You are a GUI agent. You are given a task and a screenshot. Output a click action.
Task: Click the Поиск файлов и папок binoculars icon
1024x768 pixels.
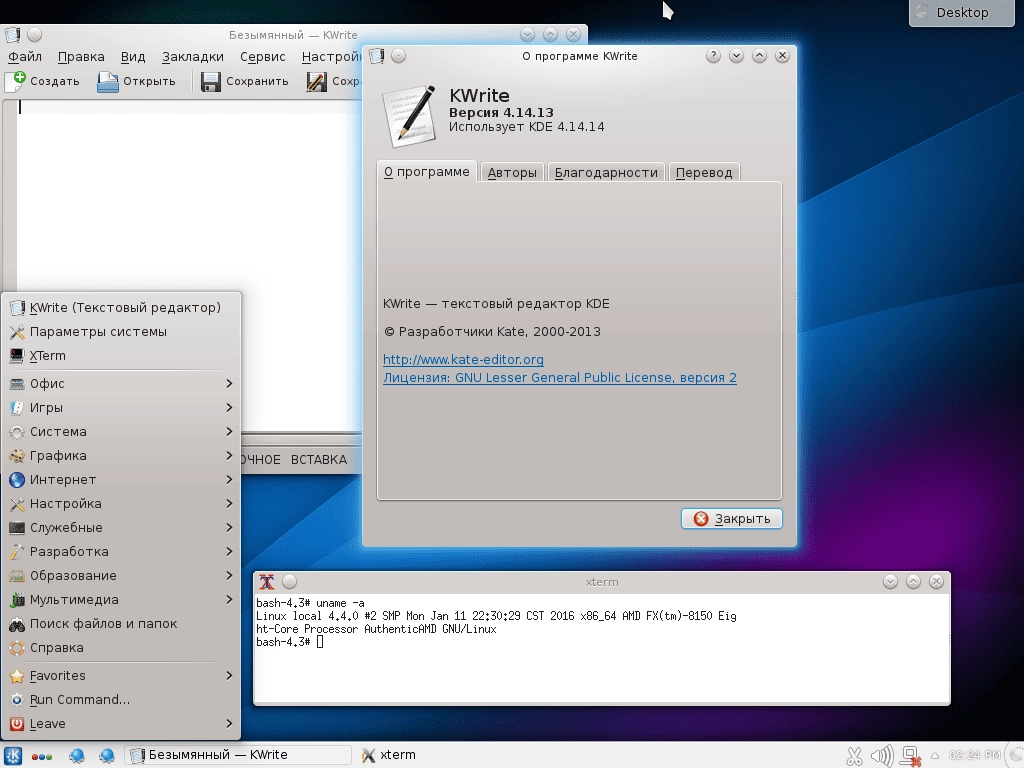coord(18,624)
